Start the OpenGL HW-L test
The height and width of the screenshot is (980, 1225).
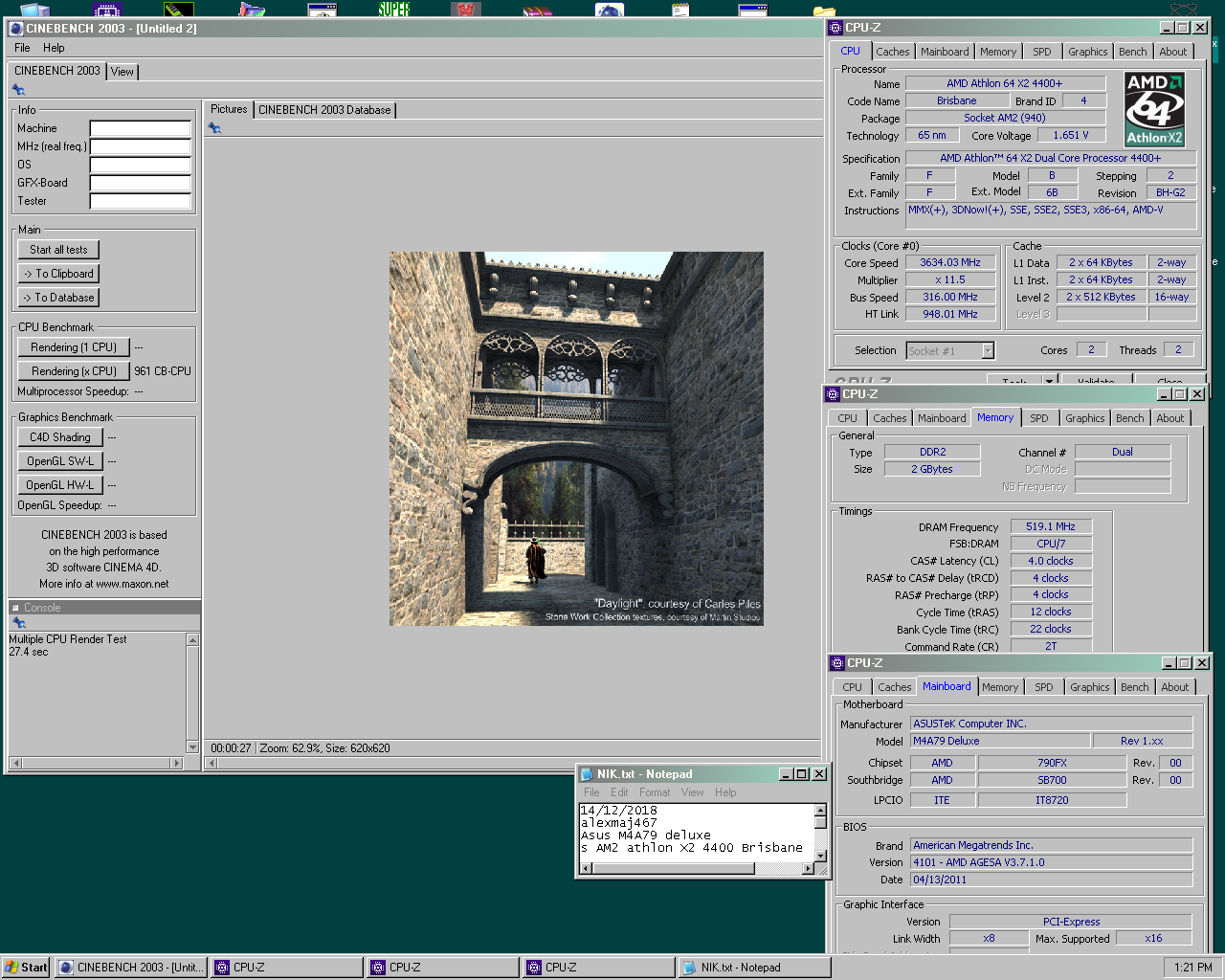[60, 485]
